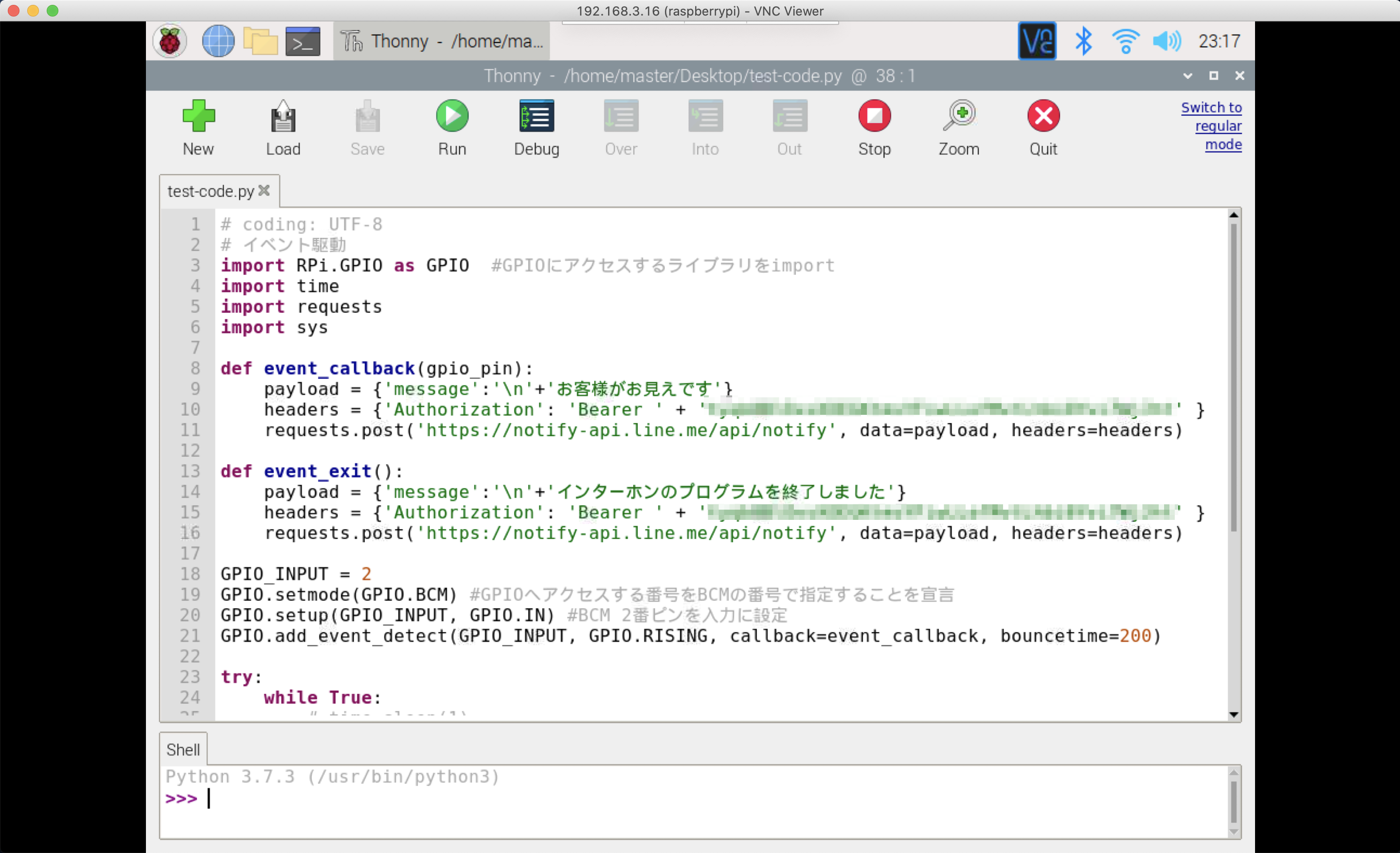The image size is (1400, 853).
Task: Close the test-code.py tab
Action: tap(264, 191)
